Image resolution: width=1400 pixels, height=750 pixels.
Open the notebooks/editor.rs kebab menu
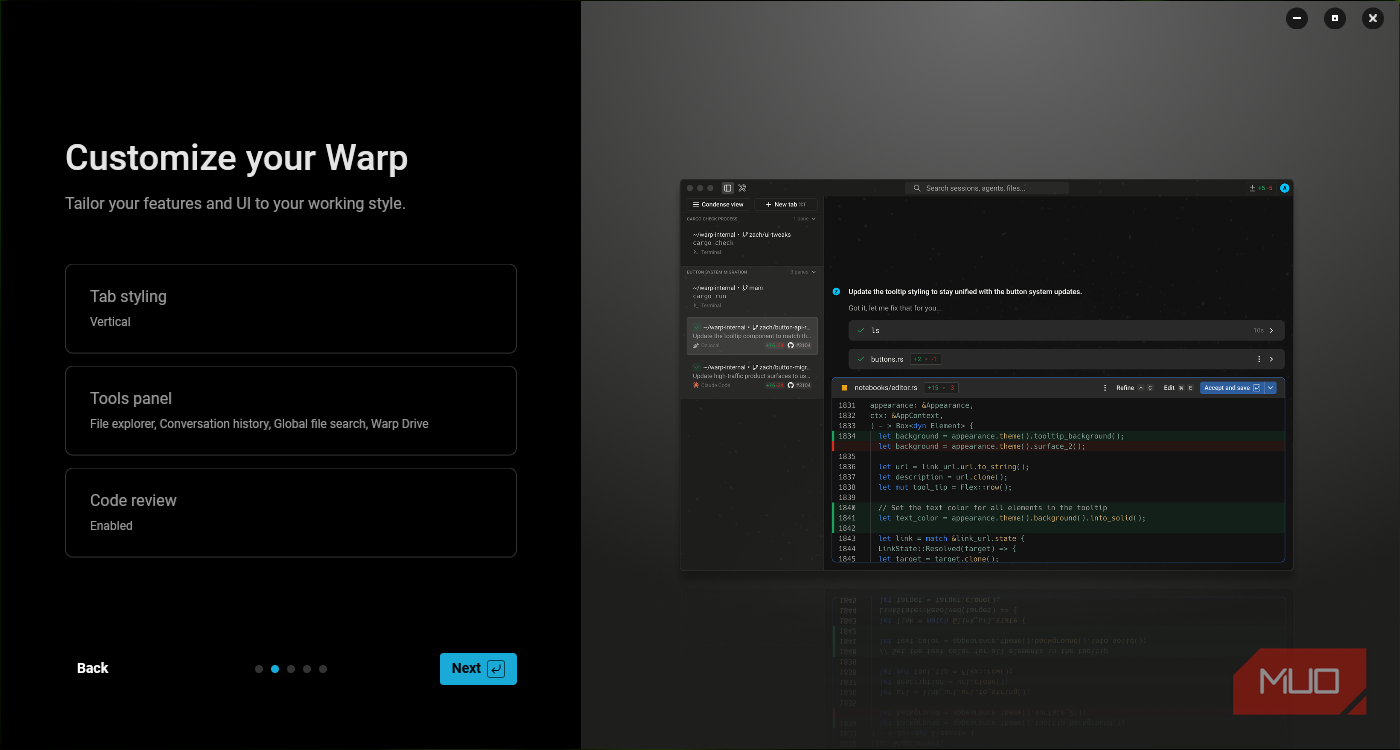coord(1105,388)
